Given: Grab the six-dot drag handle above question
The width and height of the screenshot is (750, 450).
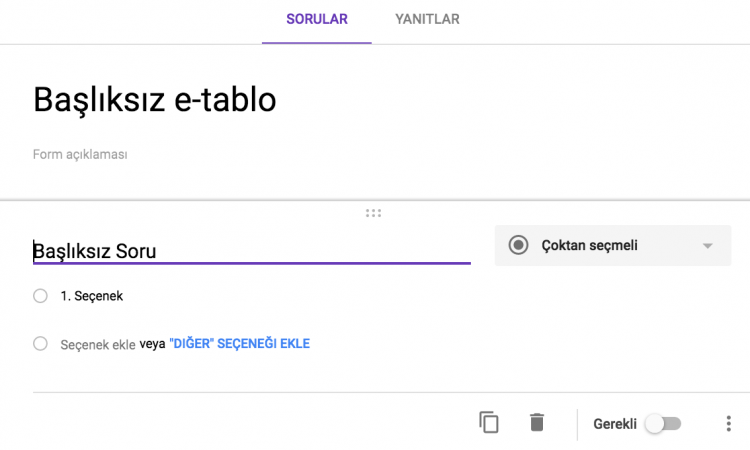Looking at the screenshot, I should tap(373, 213).
